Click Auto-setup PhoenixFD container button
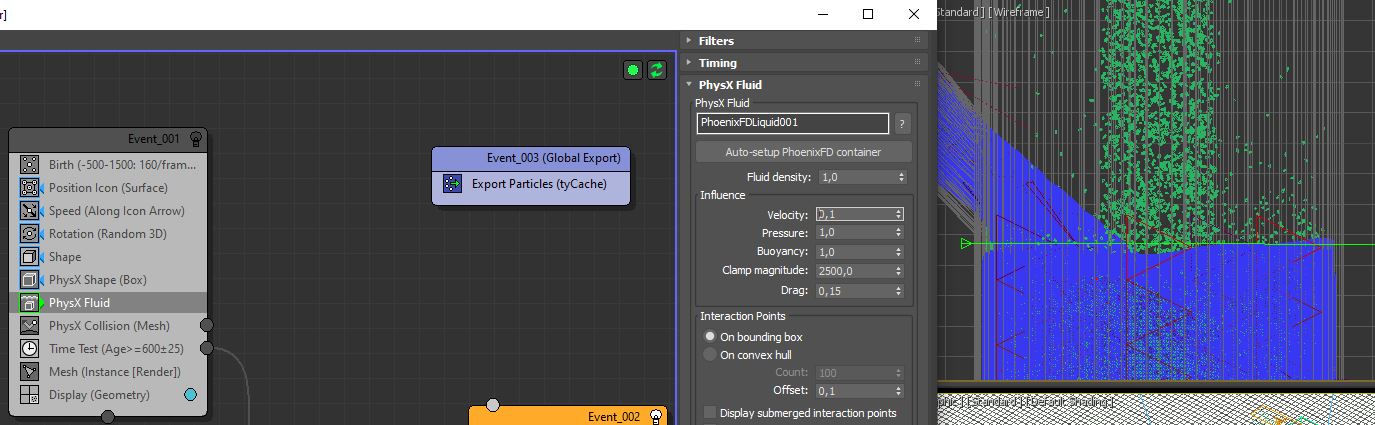 click(803, 152)
